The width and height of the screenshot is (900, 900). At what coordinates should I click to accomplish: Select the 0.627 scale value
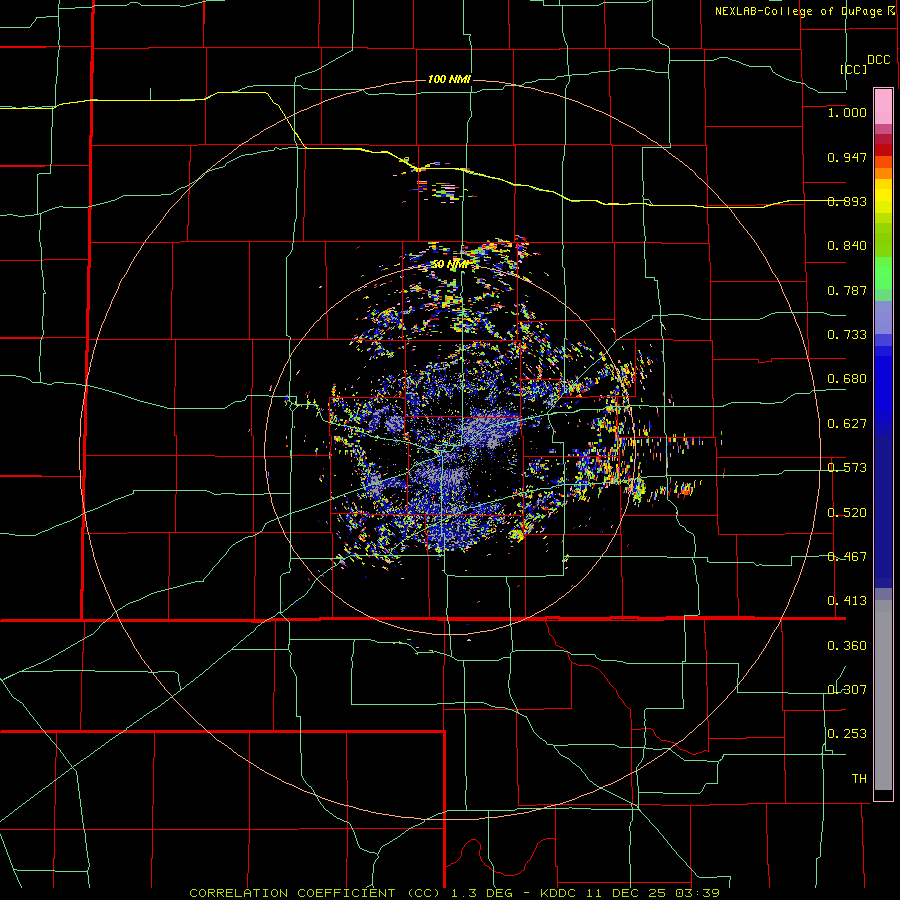(x=847, y=424)
